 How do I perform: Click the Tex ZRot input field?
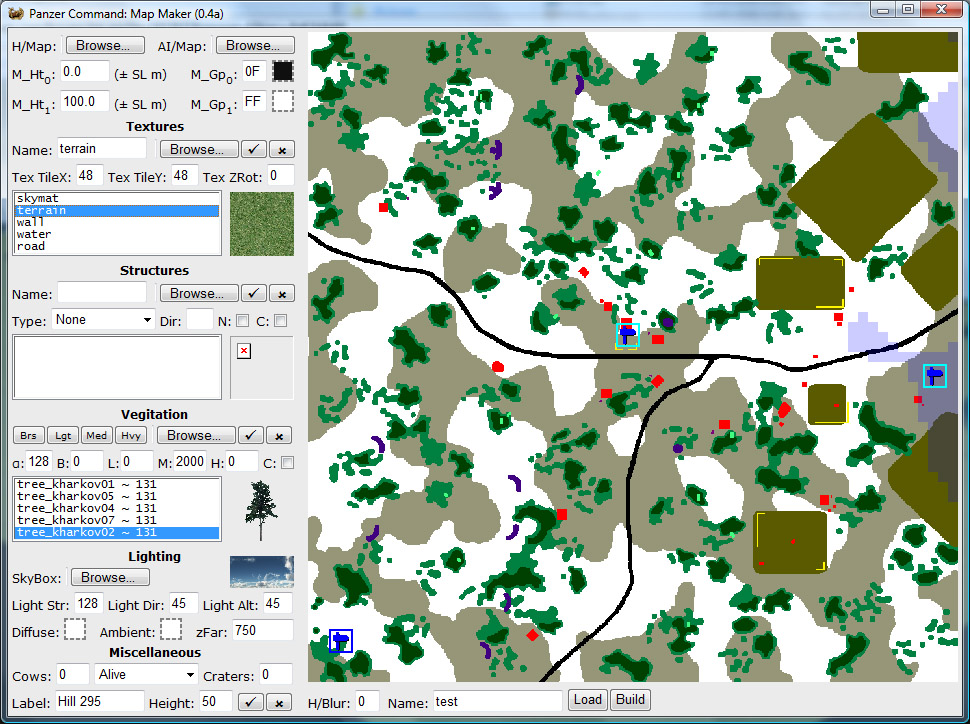coord(281,176)
